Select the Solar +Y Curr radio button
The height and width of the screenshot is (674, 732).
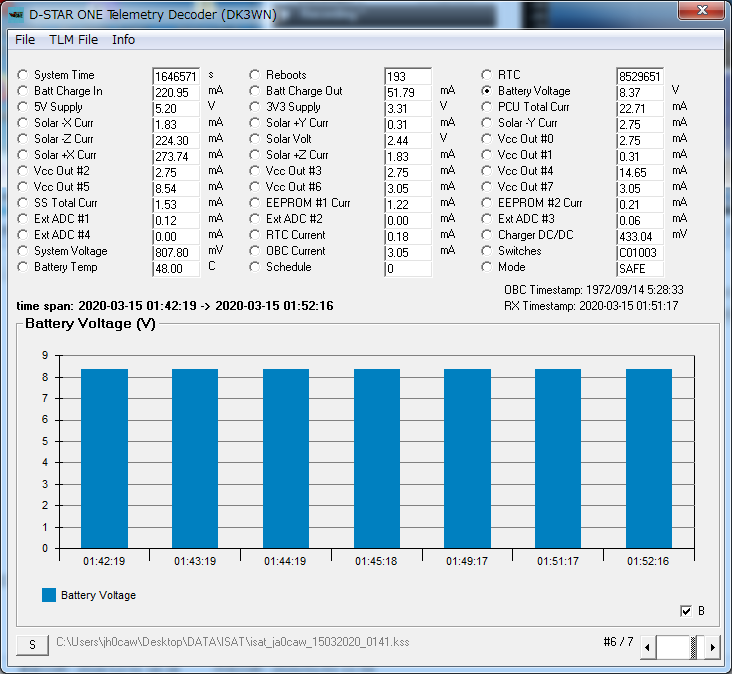[x=254, y=123]
